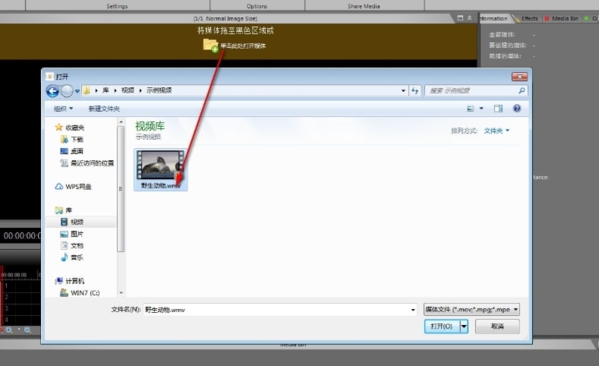The width and height of the screenshot is (599, 366).
Task: Select Favorites (收藏夹) in the sidebar
Action: pos(70,127)
